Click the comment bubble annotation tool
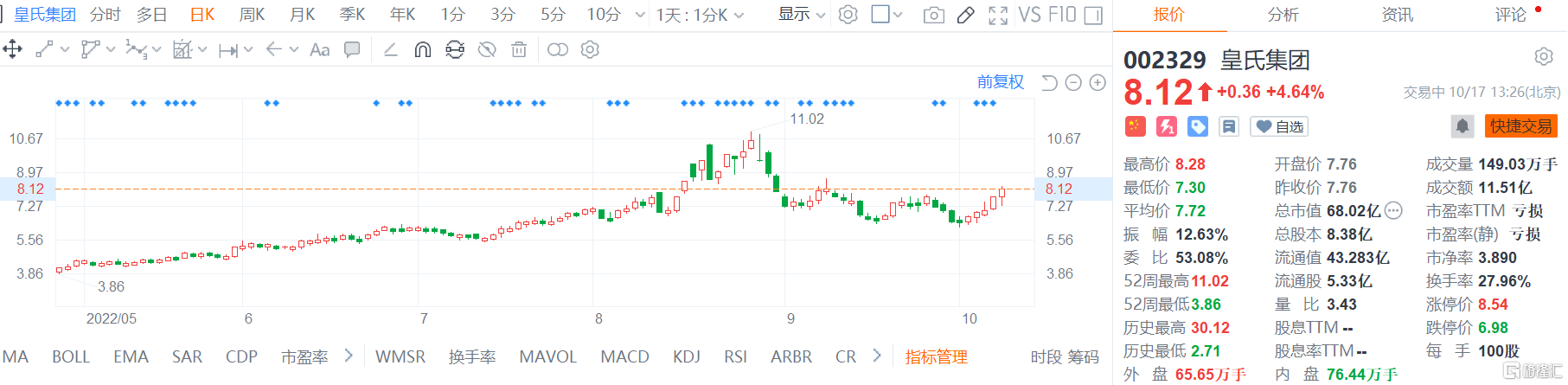The width and height of the screenshot is (1568, 385). (352, 50)
